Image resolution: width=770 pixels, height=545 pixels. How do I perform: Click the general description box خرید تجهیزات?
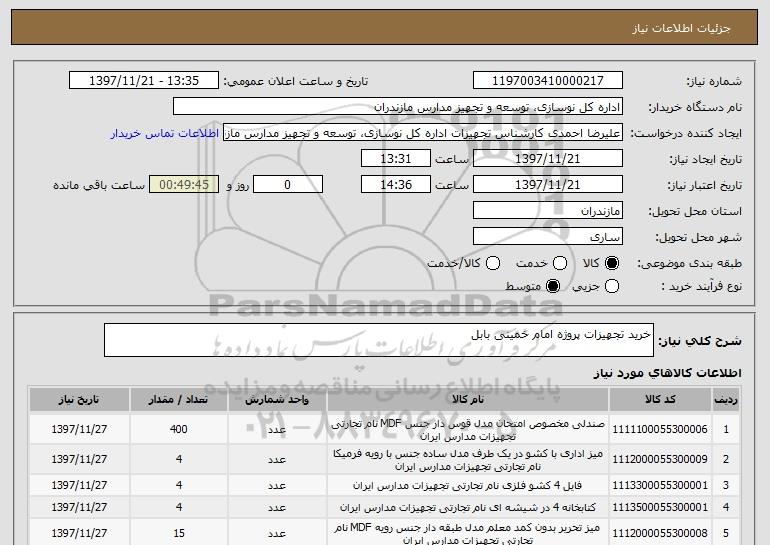pyautogui.click(x=379, y=340)
